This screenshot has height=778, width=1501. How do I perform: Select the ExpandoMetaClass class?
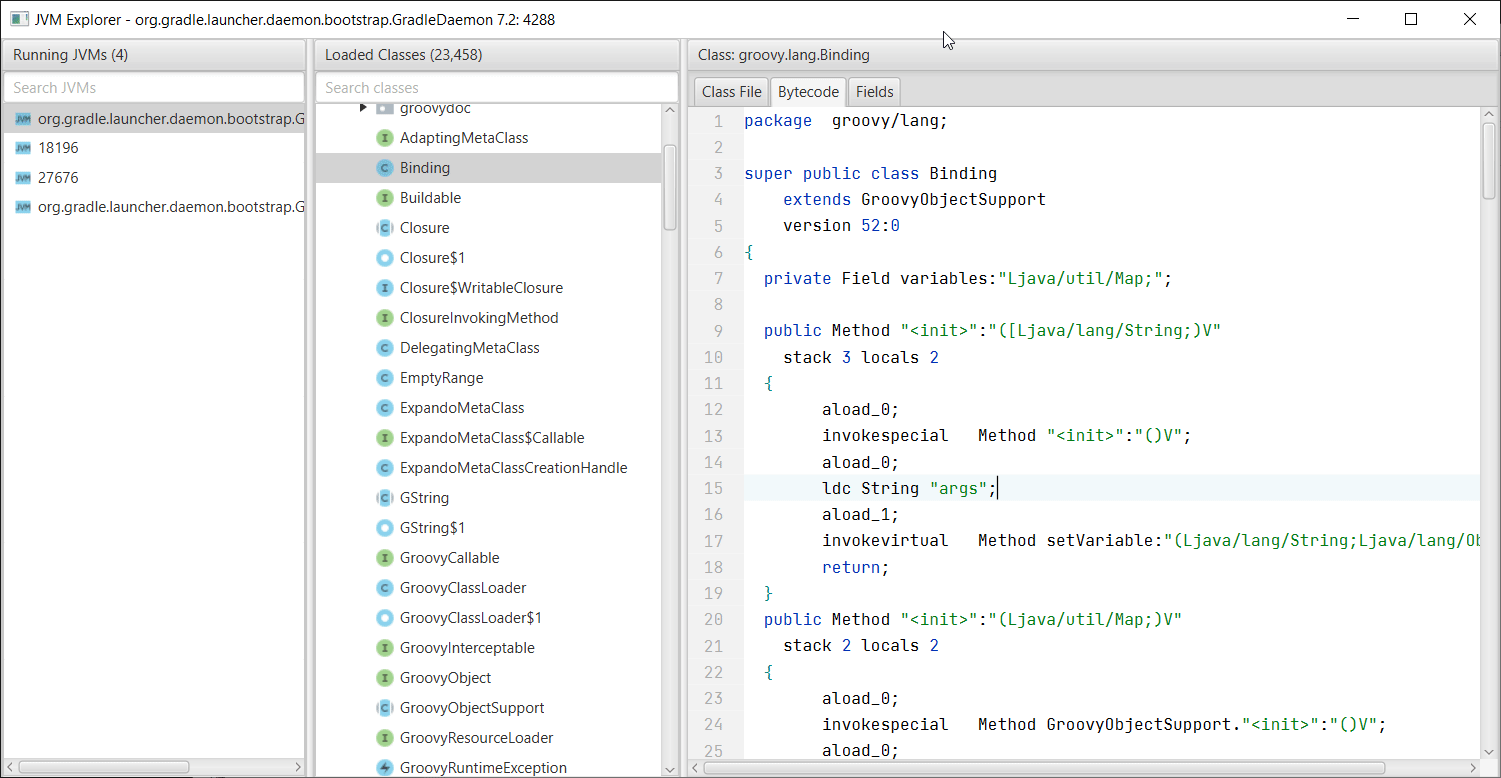(489, 408)
